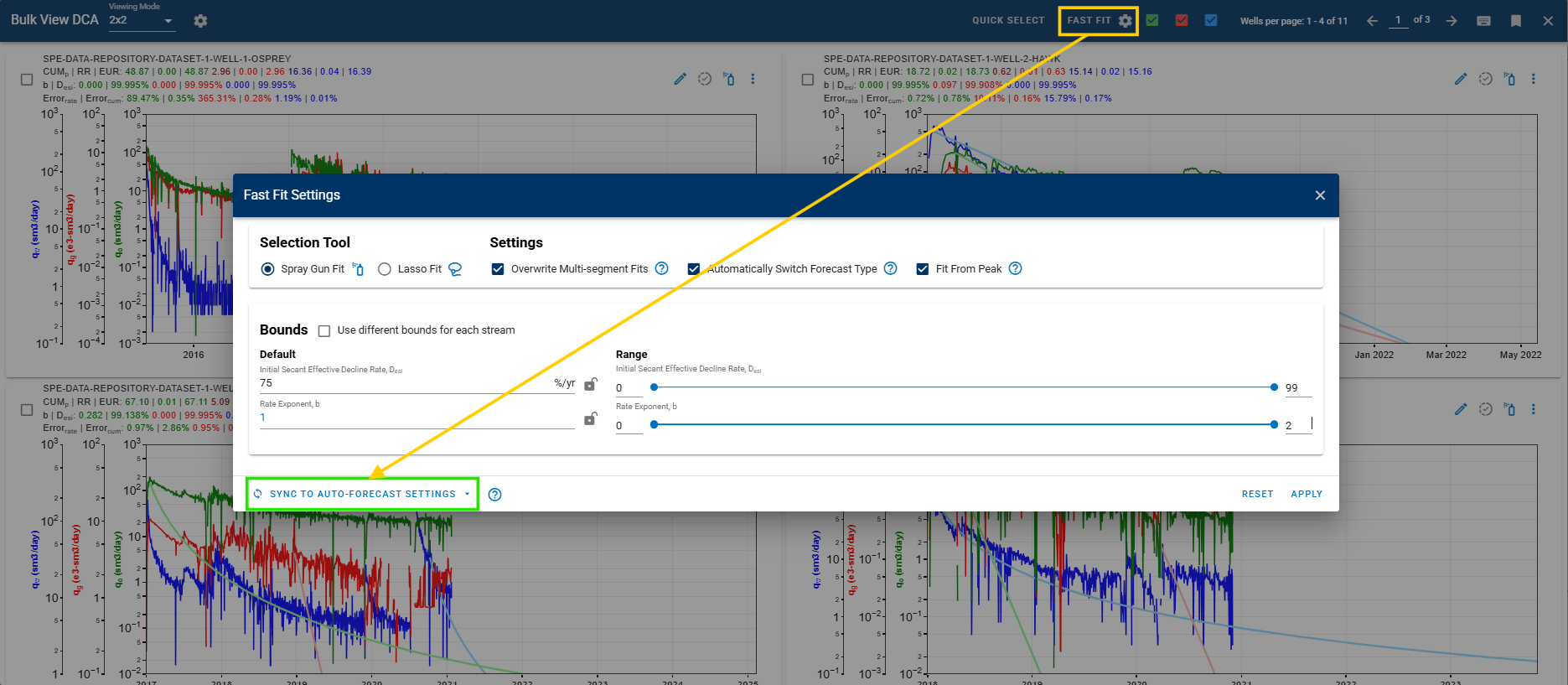Focus default rate exponent b field
Viewport: 1568px width, 685px height.
417,418
